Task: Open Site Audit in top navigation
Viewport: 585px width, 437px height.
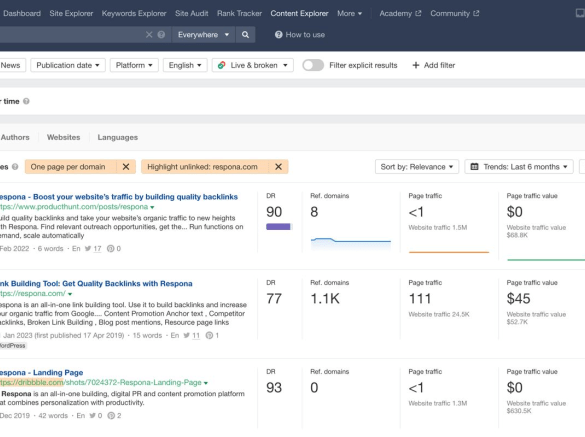Action: pyautogui.click(x=192, y=13)
